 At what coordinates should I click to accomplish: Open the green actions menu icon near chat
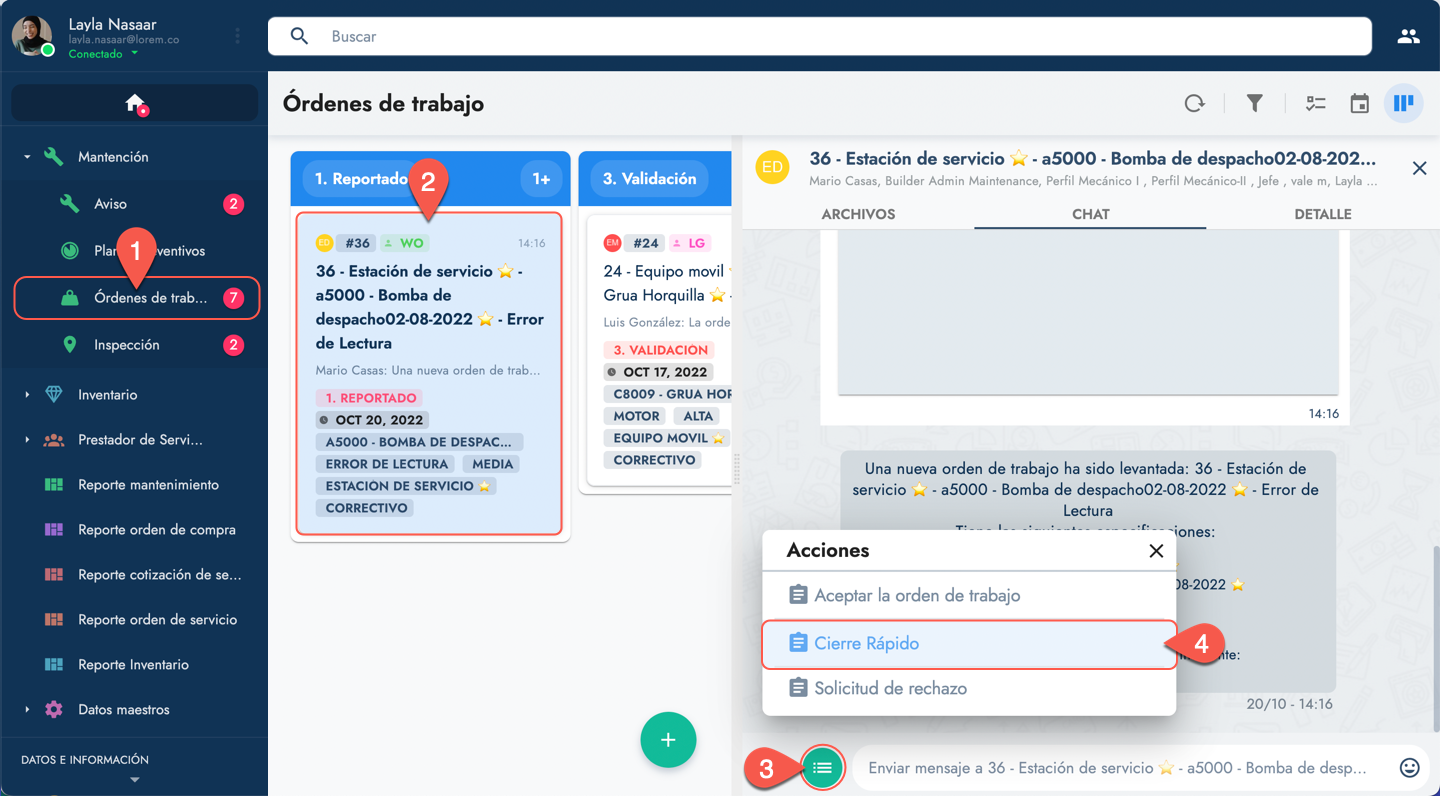pyautogui.click(x=822, y=767)
